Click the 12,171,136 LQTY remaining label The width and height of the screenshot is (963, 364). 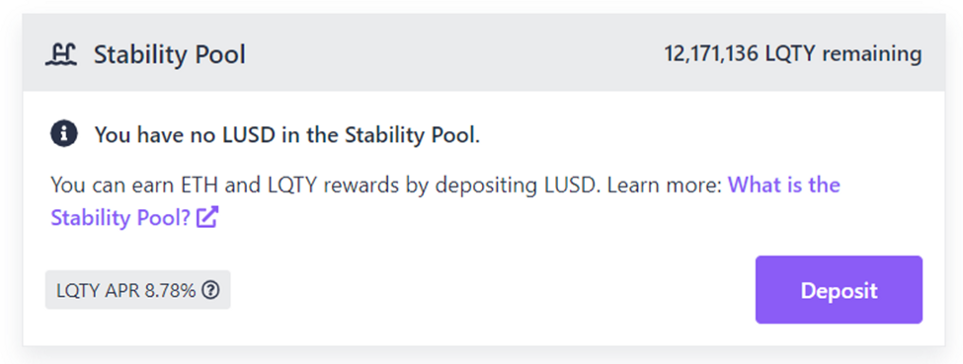793,54
